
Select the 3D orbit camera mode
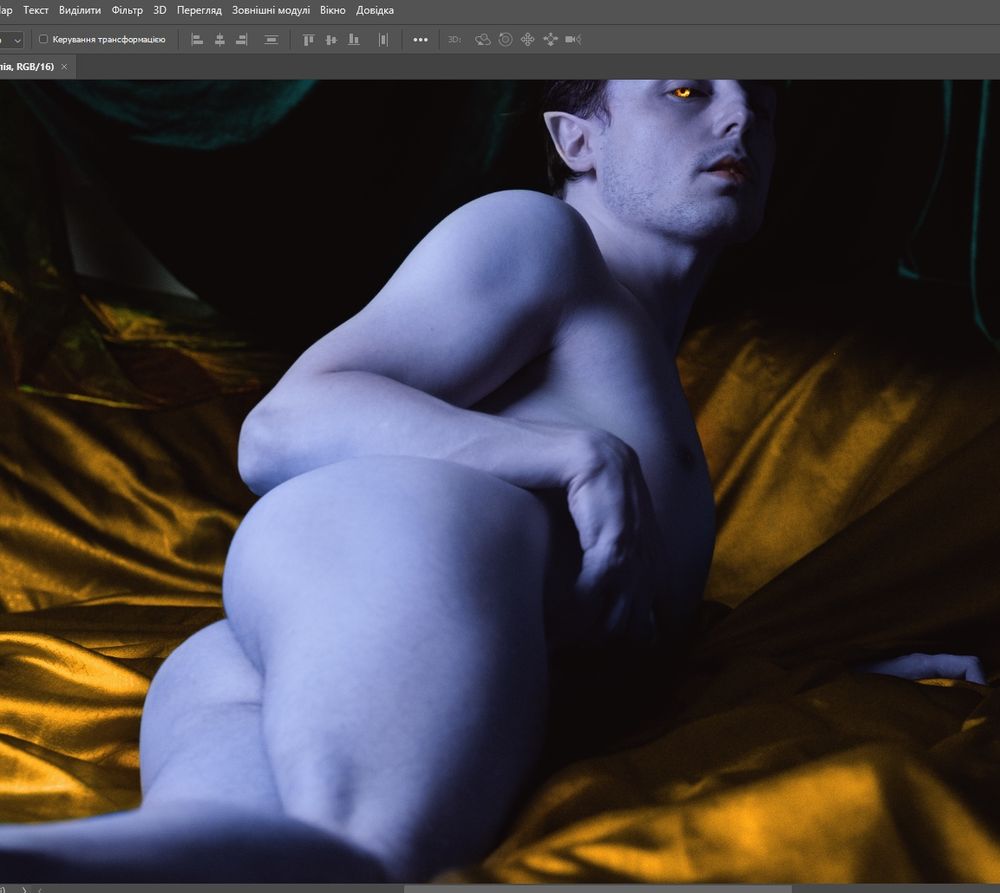483,40
